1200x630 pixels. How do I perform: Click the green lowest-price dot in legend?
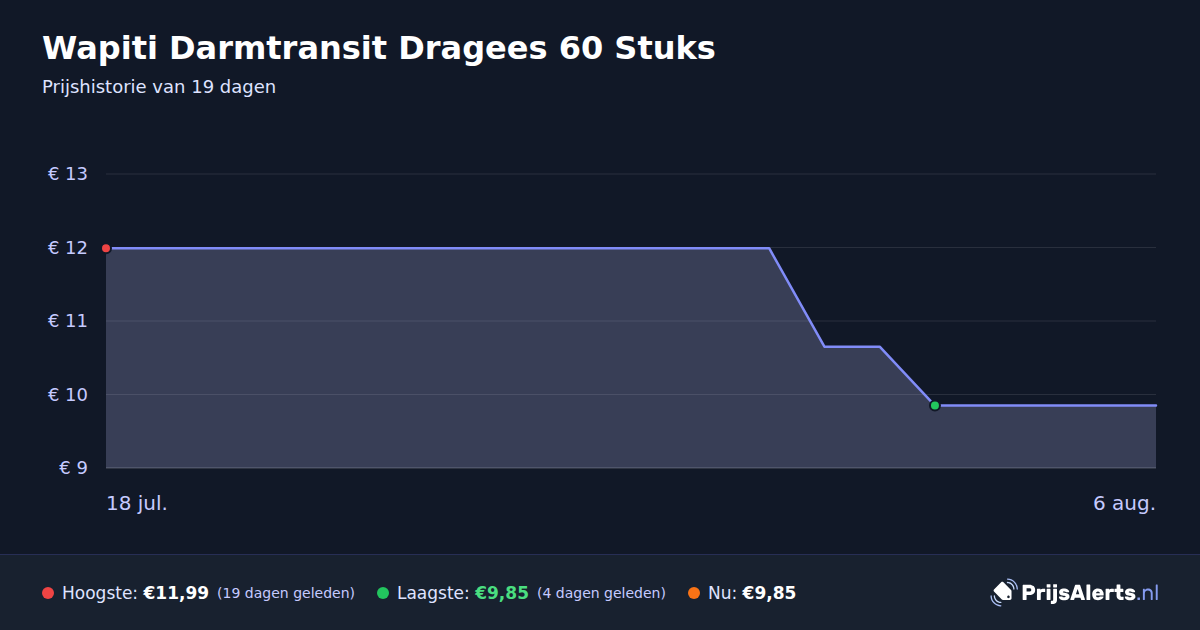(x=383, y=593)
